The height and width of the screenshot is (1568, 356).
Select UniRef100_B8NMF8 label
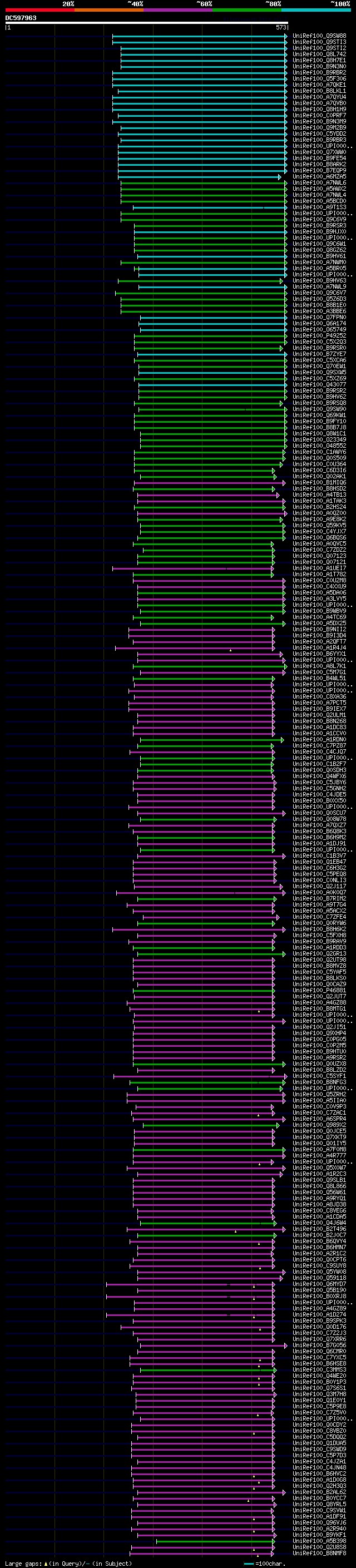tap(319, 1553)
